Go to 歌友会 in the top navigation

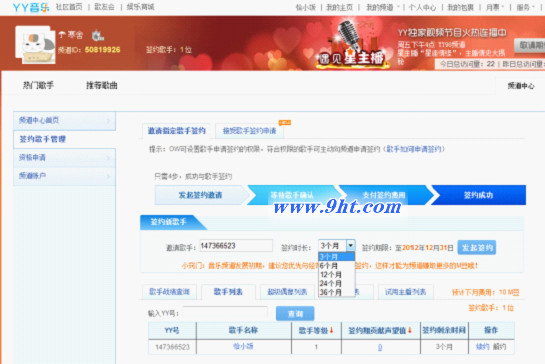pos(104,7)
